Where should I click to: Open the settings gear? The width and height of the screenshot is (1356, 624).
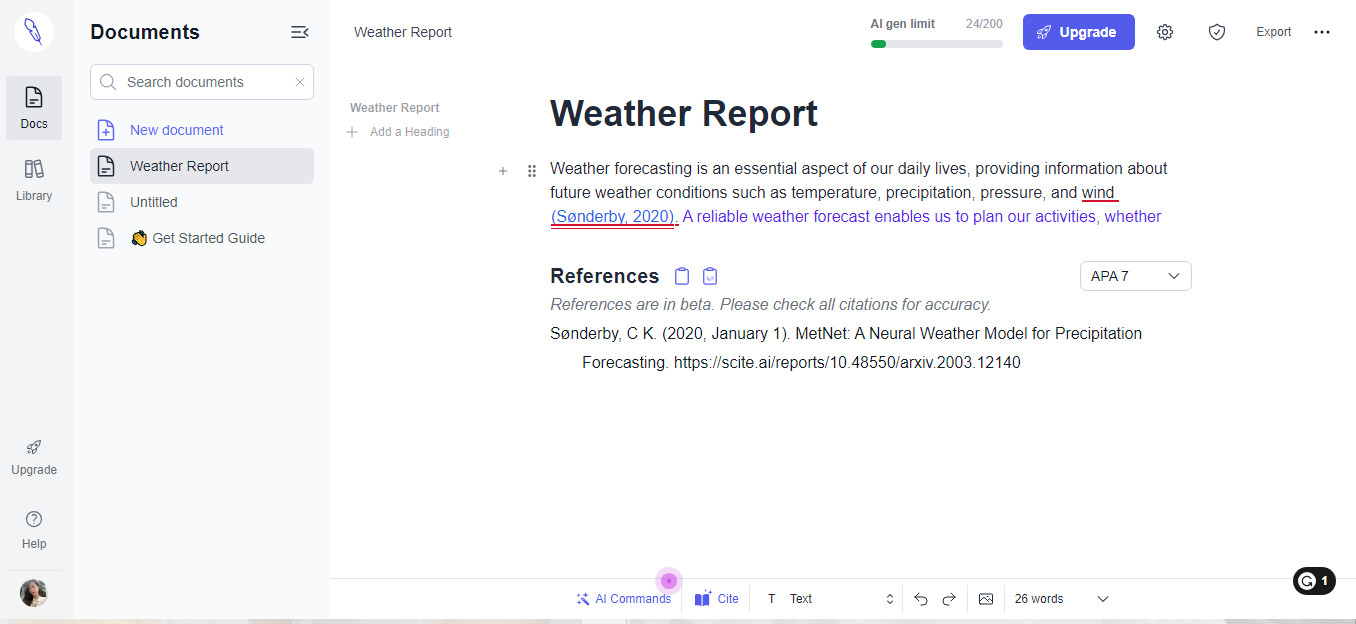1165,32
